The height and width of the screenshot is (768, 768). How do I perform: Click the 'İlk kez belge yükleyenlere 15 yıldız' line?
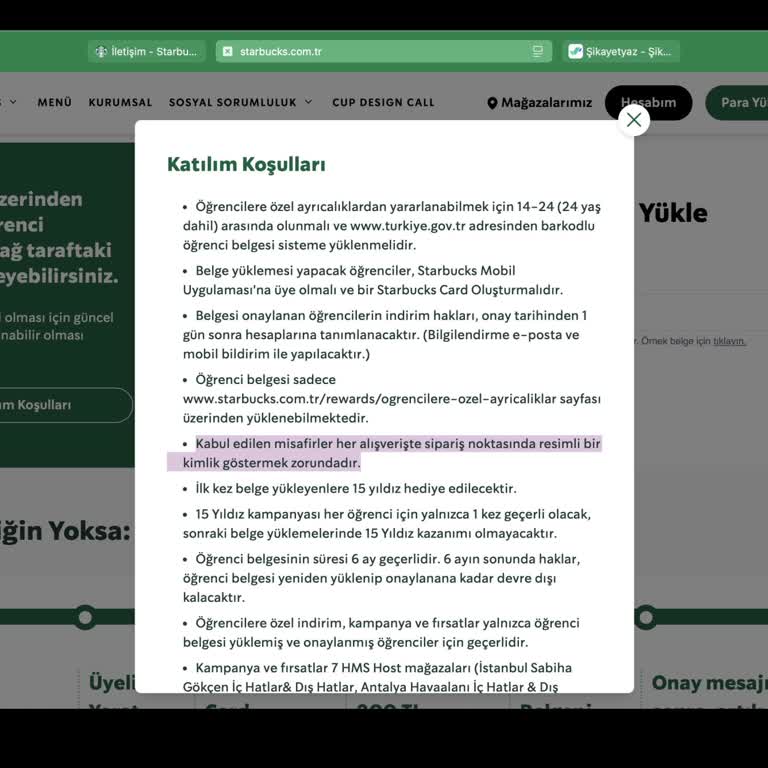356,488
